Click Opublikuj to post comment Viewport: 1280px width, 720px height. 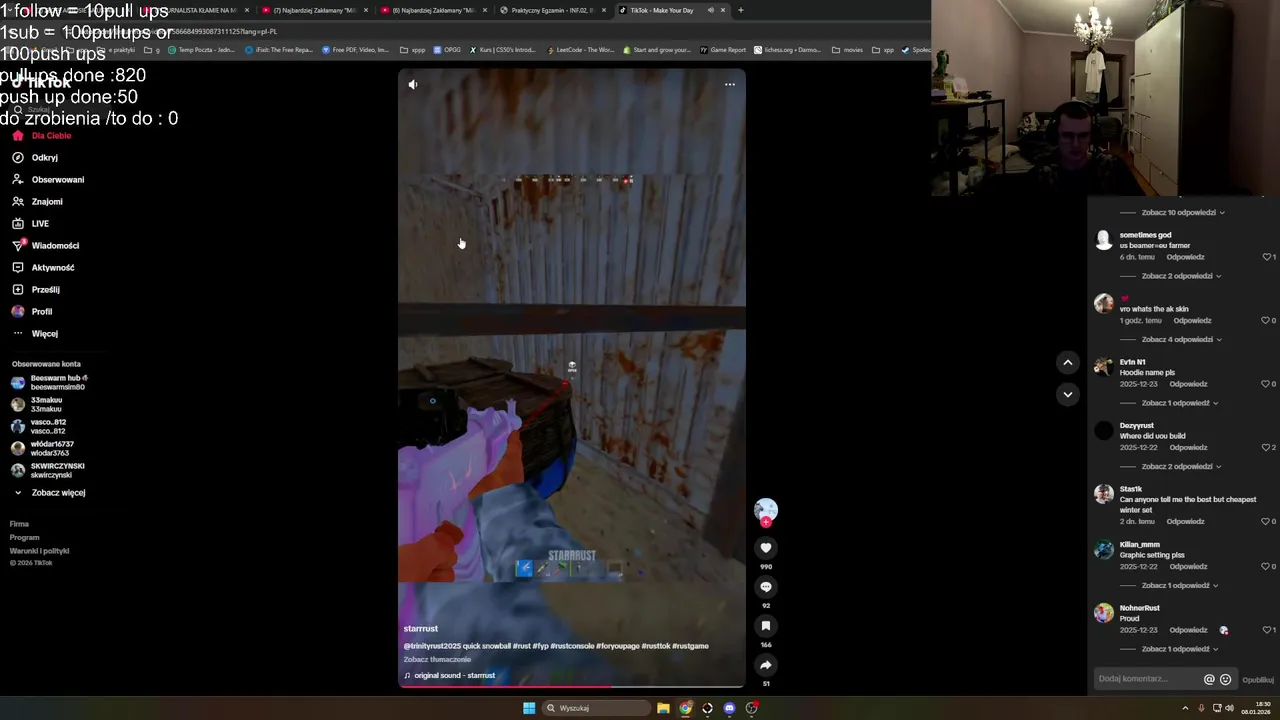point(1258,680)
